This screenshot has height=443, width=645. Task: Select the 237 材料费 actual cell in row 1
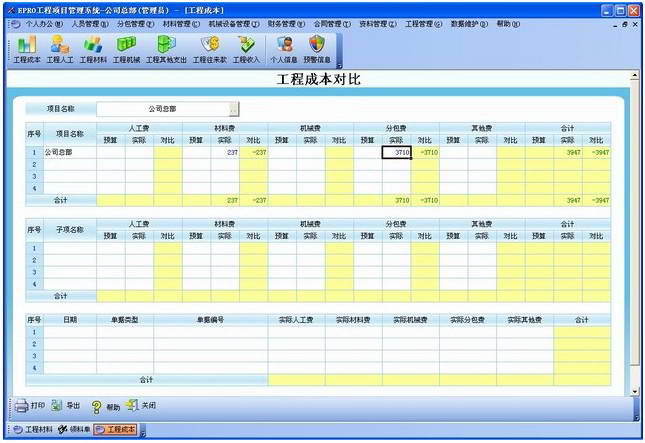225,153
